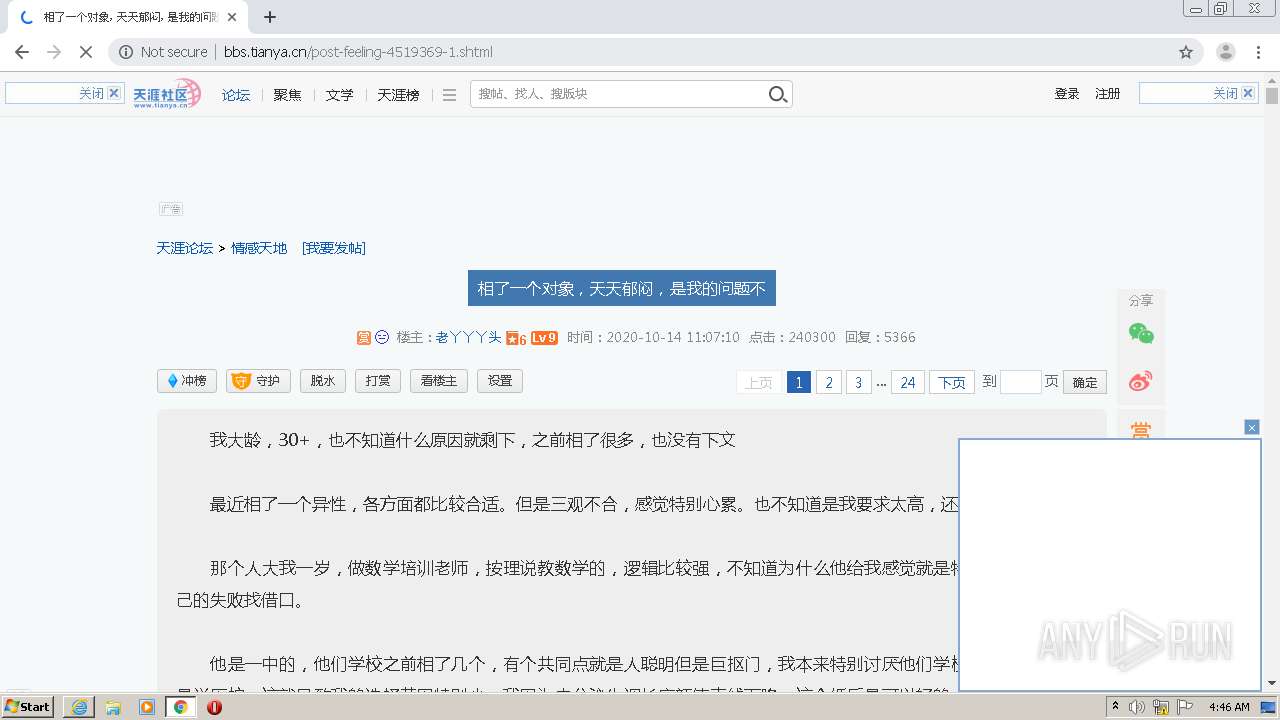Click the 看楼主 button
The height and width of the screenshot is (720, 1280).
click(x=439, y=381)
